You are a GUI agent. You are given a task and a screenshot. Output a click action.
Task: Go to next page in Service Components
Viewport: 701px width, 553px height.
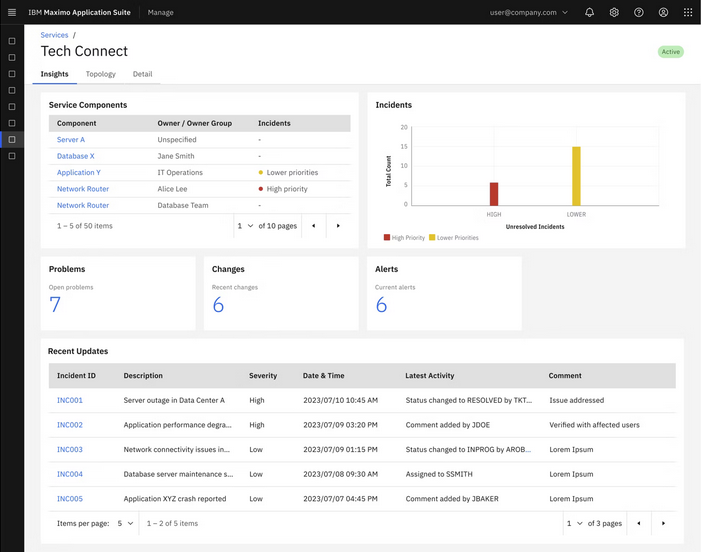[x=338, y=226]
